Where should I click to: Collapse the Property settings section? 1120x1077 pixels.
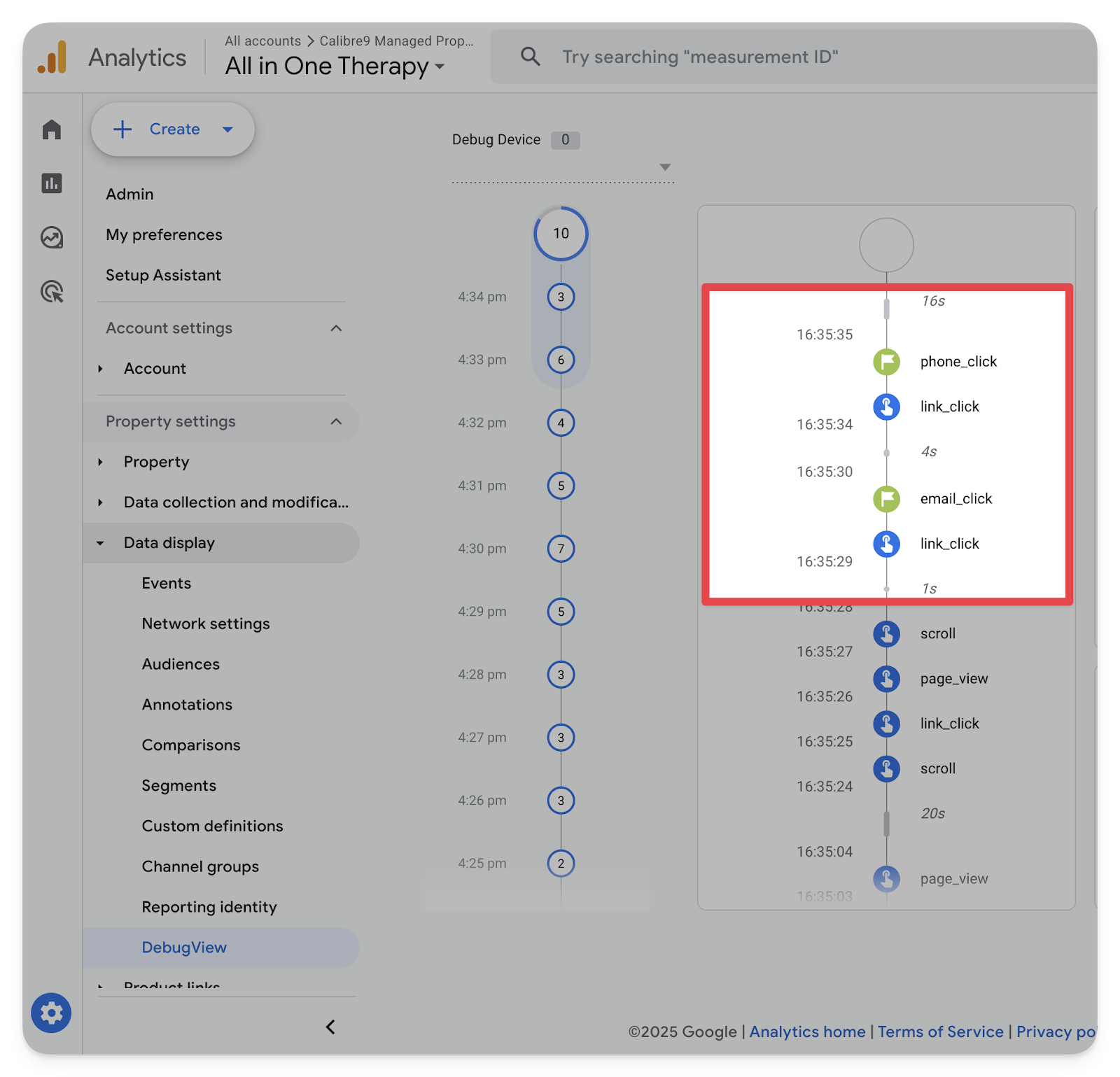tap(336, 421)
